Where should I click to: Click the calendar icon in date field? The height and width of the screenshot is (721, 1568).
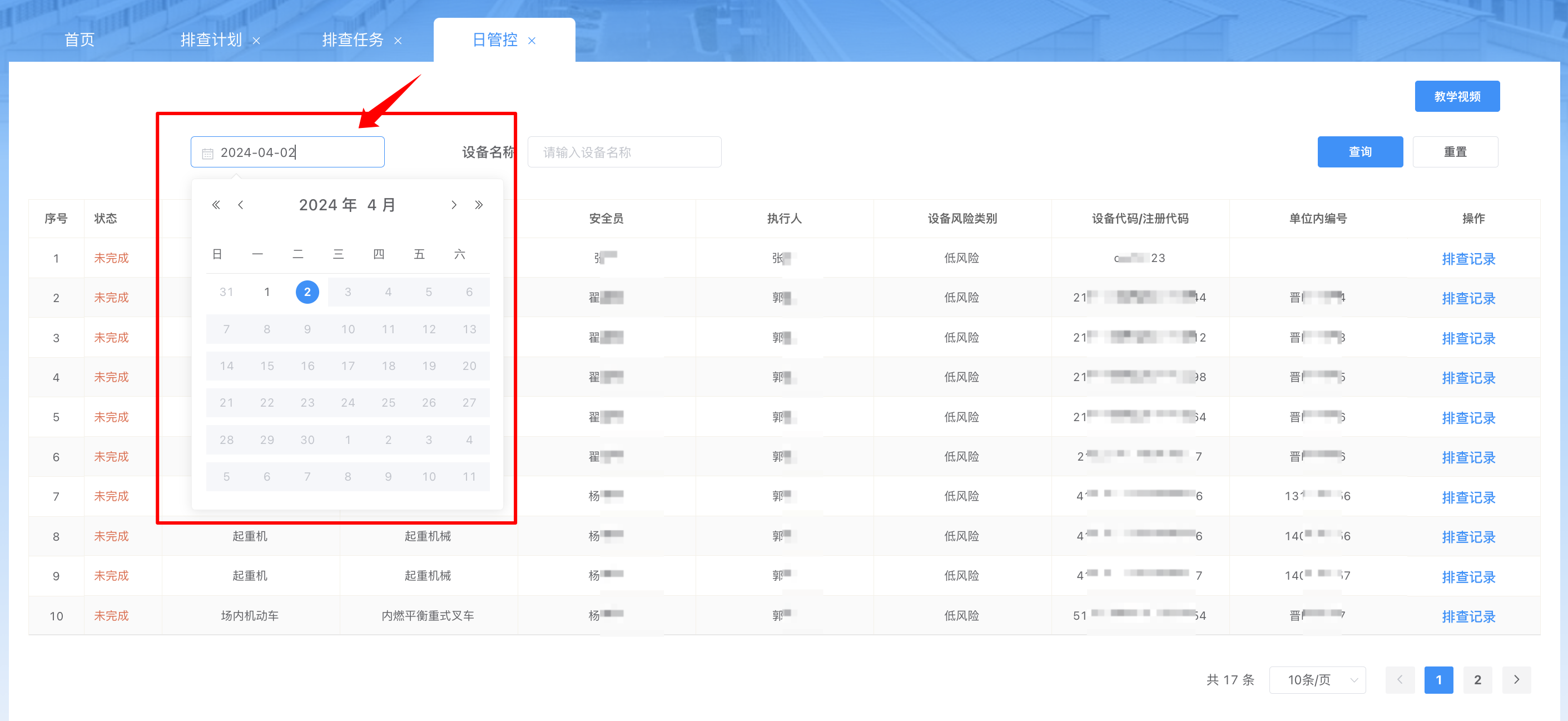click(207, 154)
